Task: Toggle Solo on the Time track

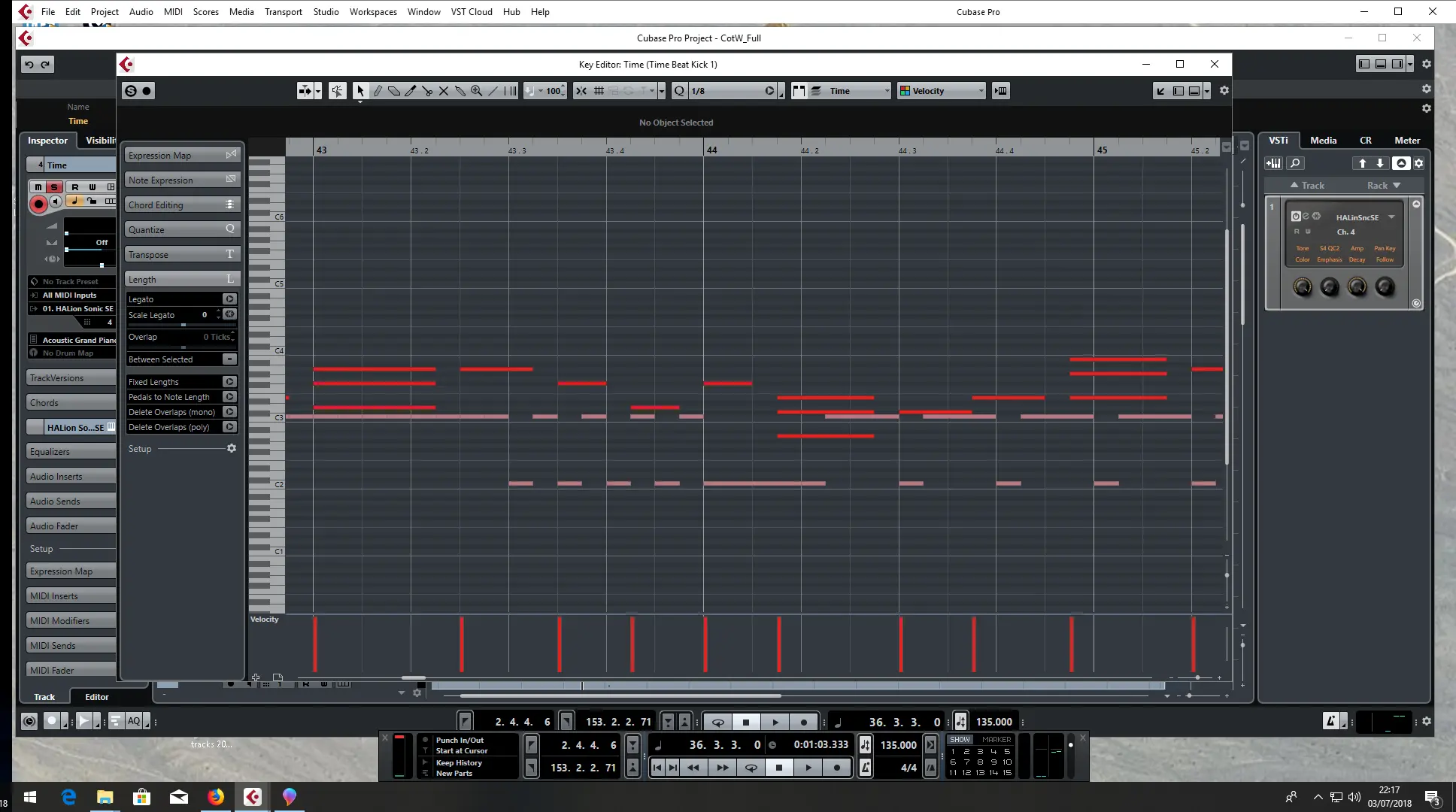Action: click(53, 187)
